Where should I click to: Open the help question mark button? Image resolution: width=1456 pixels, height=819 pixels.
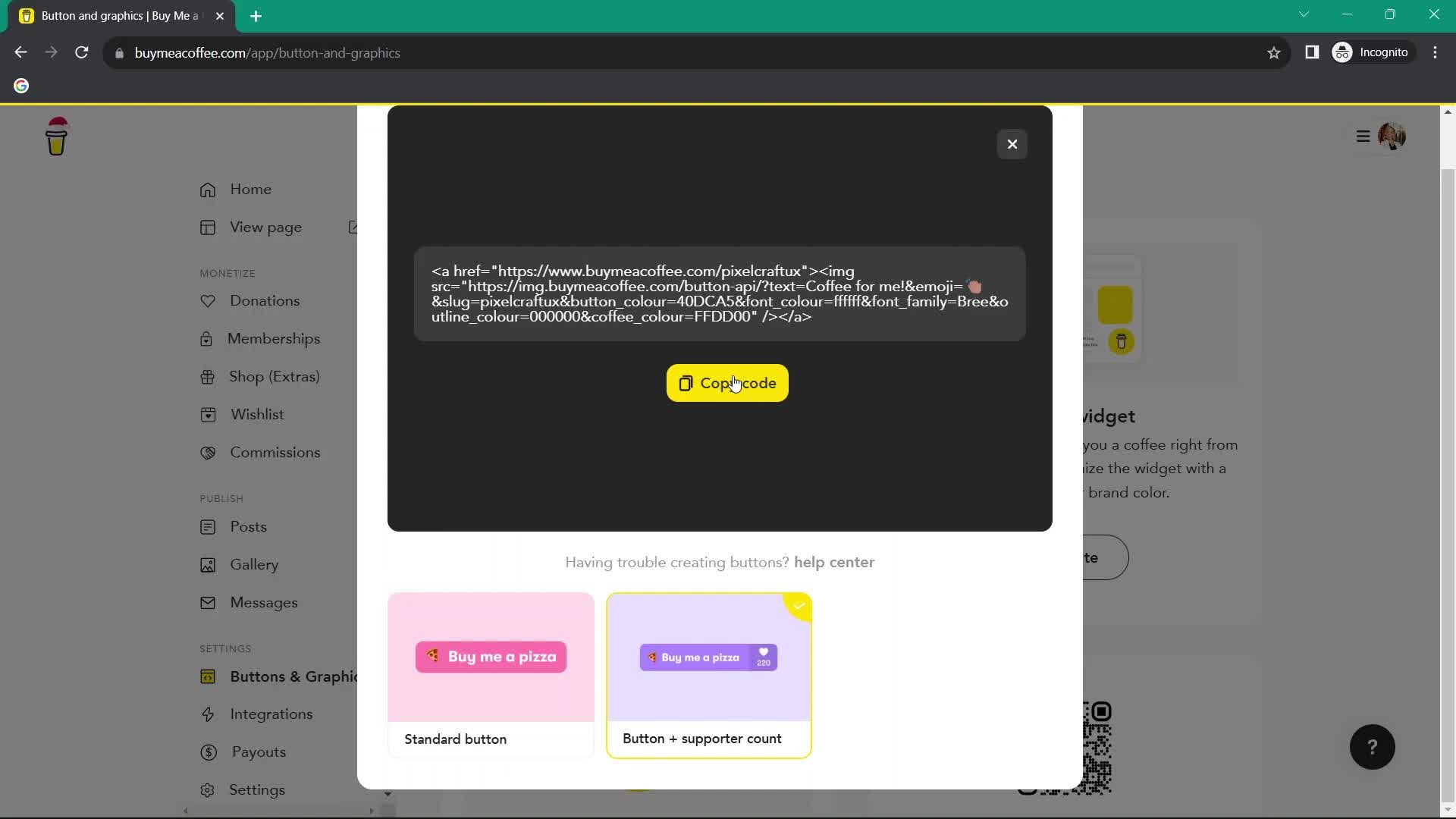[x=1372, y=747]
